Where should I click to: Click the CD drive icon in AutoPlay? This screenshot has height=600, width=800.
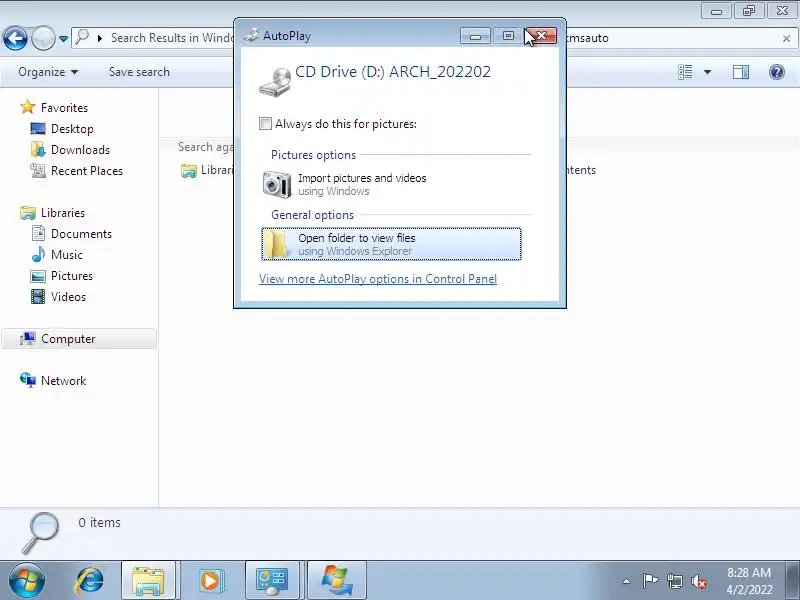(x=275, y=81)
